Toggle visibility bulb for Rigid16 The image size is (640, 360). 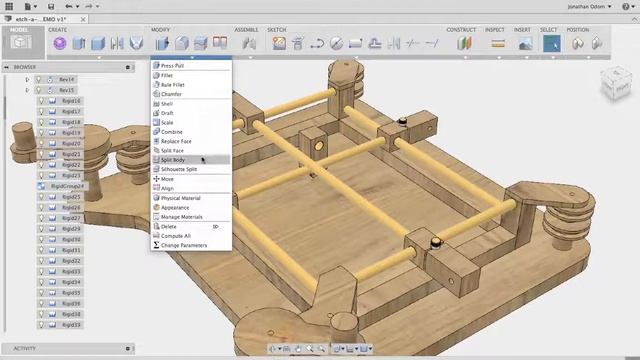pyautogui.click(x=41, y=100)
